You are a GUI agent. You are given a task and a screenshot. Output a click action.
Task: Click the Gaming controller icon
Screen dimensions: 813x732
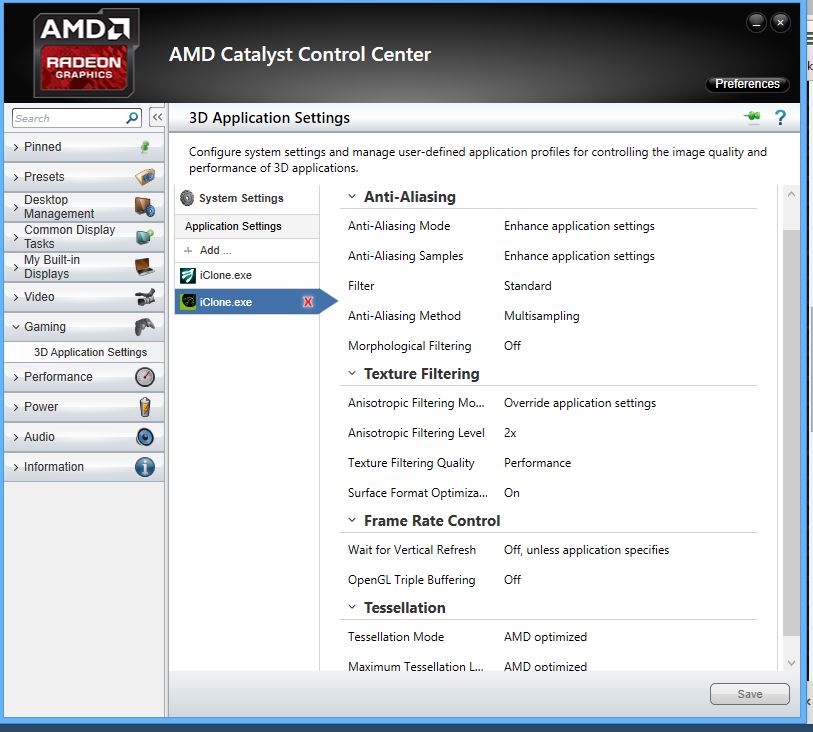click(145, 327)
